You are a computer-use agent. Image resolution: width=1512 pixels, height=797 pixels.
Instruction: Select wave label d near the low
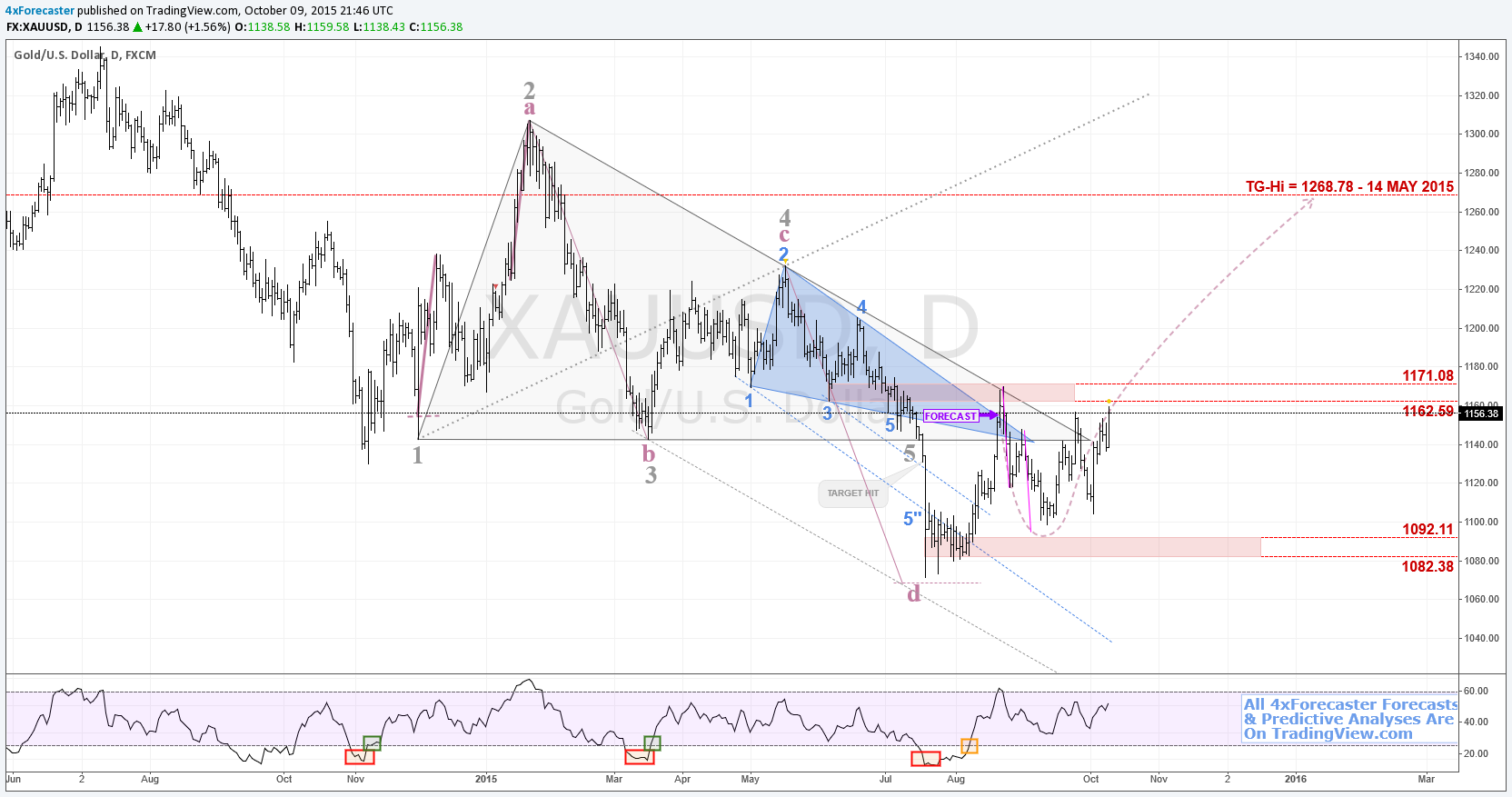(x=914, y=593)
